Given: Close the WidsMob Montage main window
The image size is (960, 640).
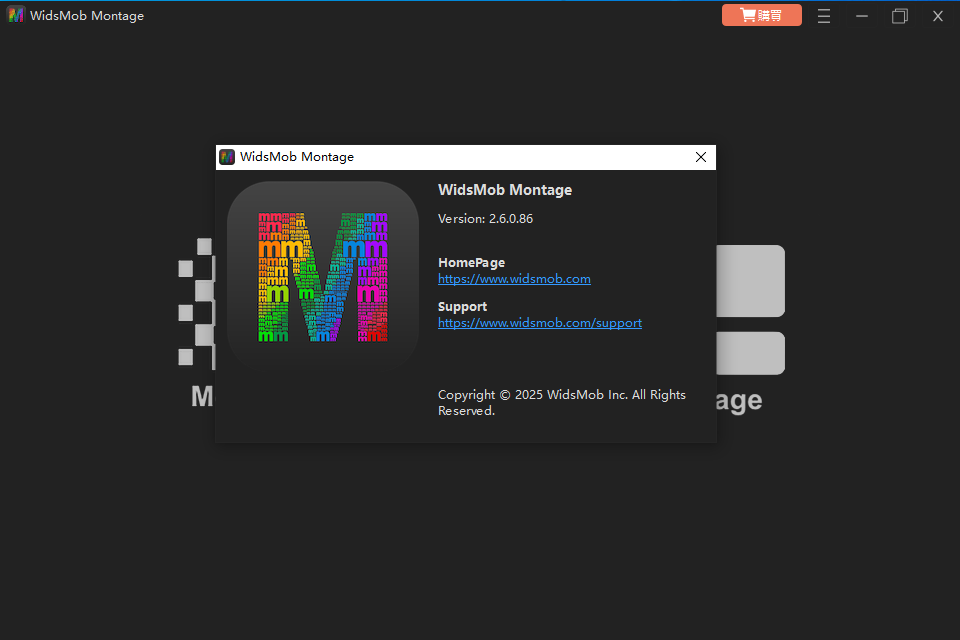Looking at the screenshot, I should click(x=937, y=16).
